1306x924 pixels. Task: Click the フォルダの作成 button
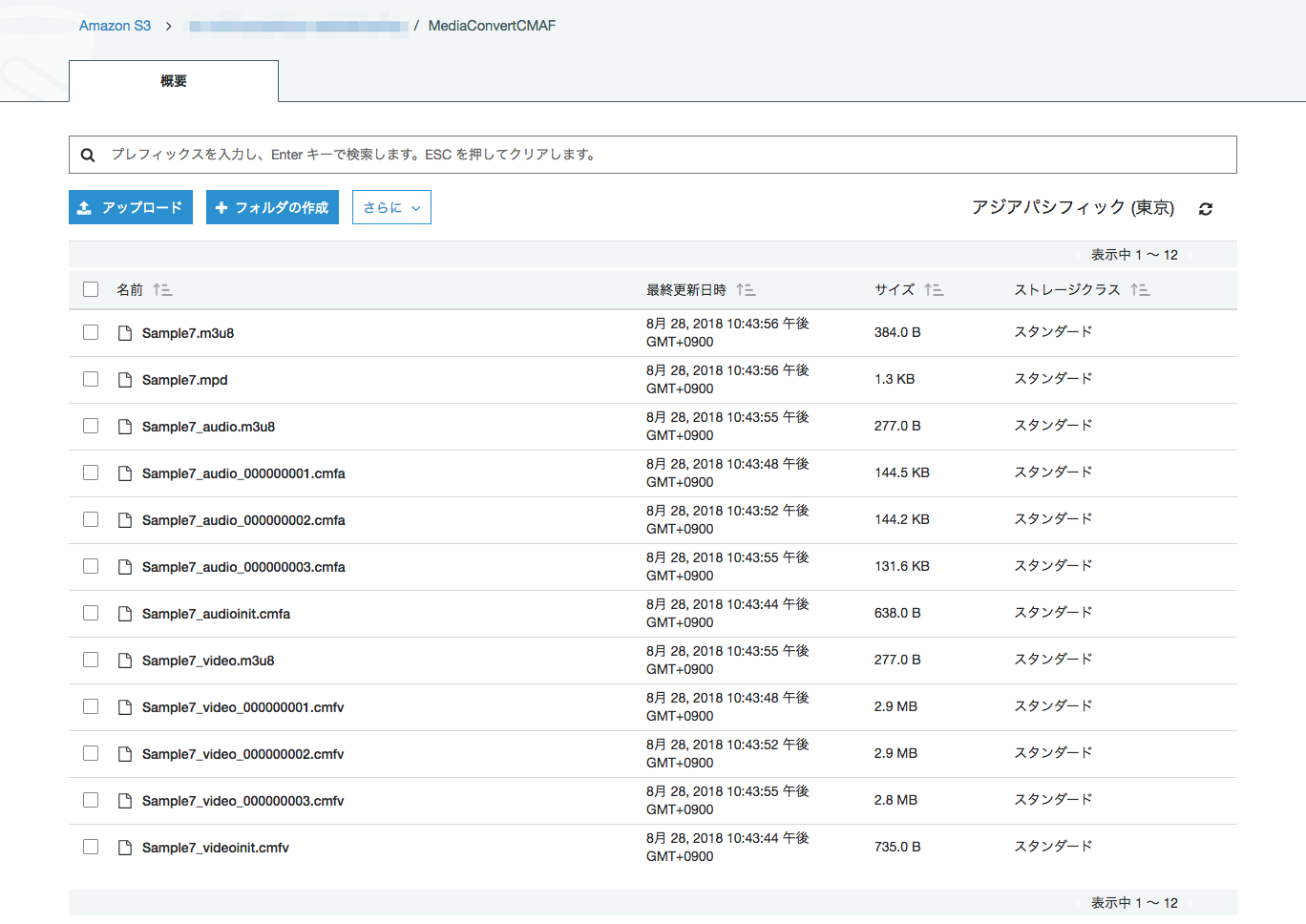(x=272, y=207)
